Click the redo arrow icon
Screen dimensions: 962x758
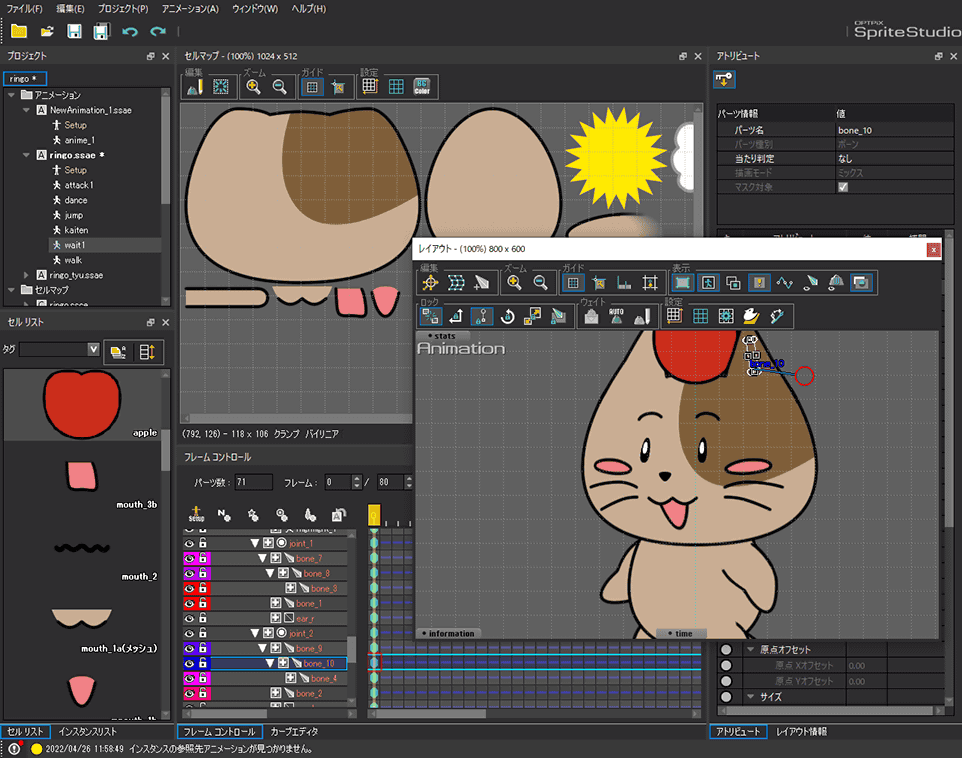pyautogui.click(x=158, y=31)
